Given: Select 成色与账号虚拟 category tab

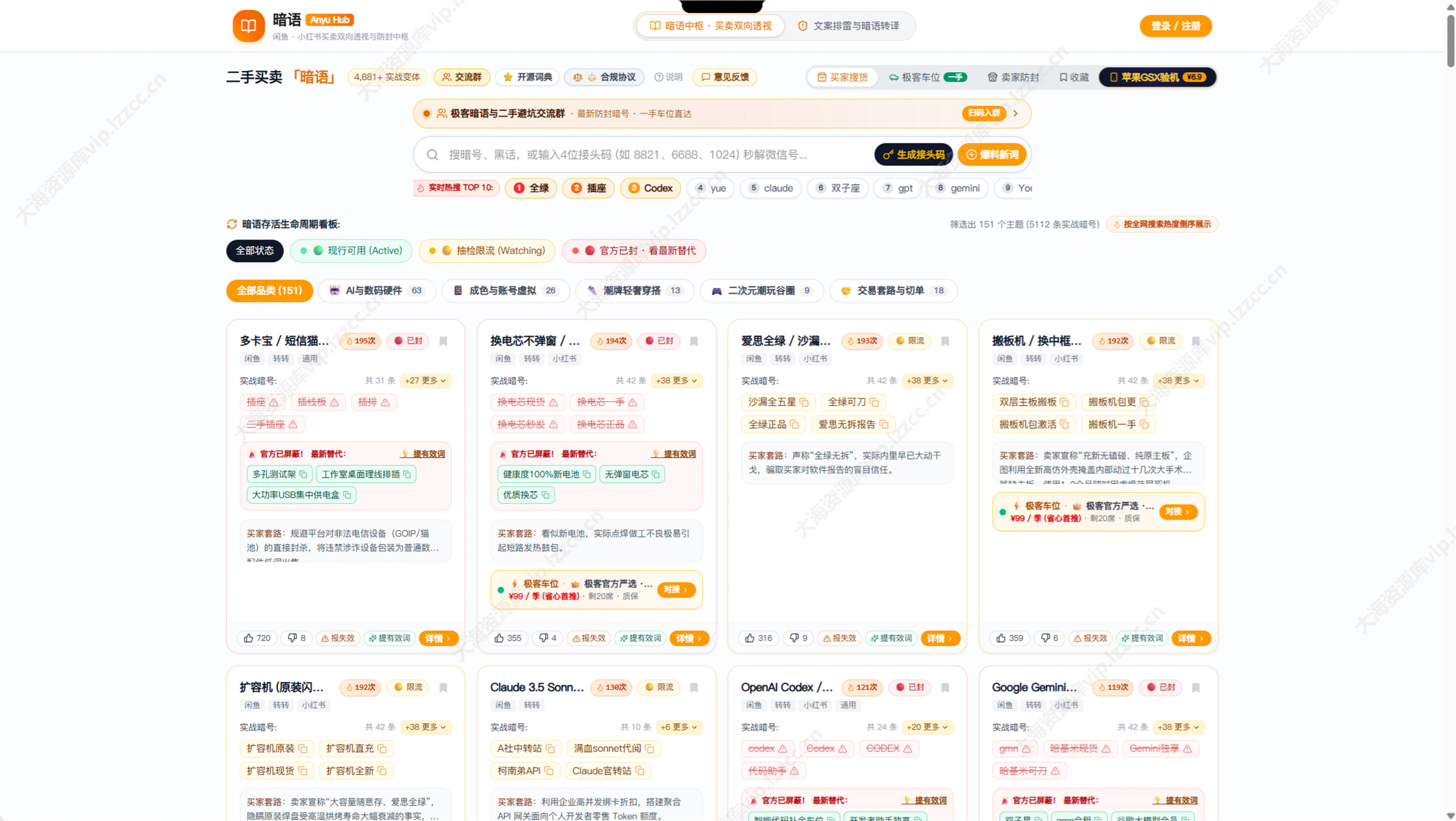Looking at the screenshot, I should (505, 290).
